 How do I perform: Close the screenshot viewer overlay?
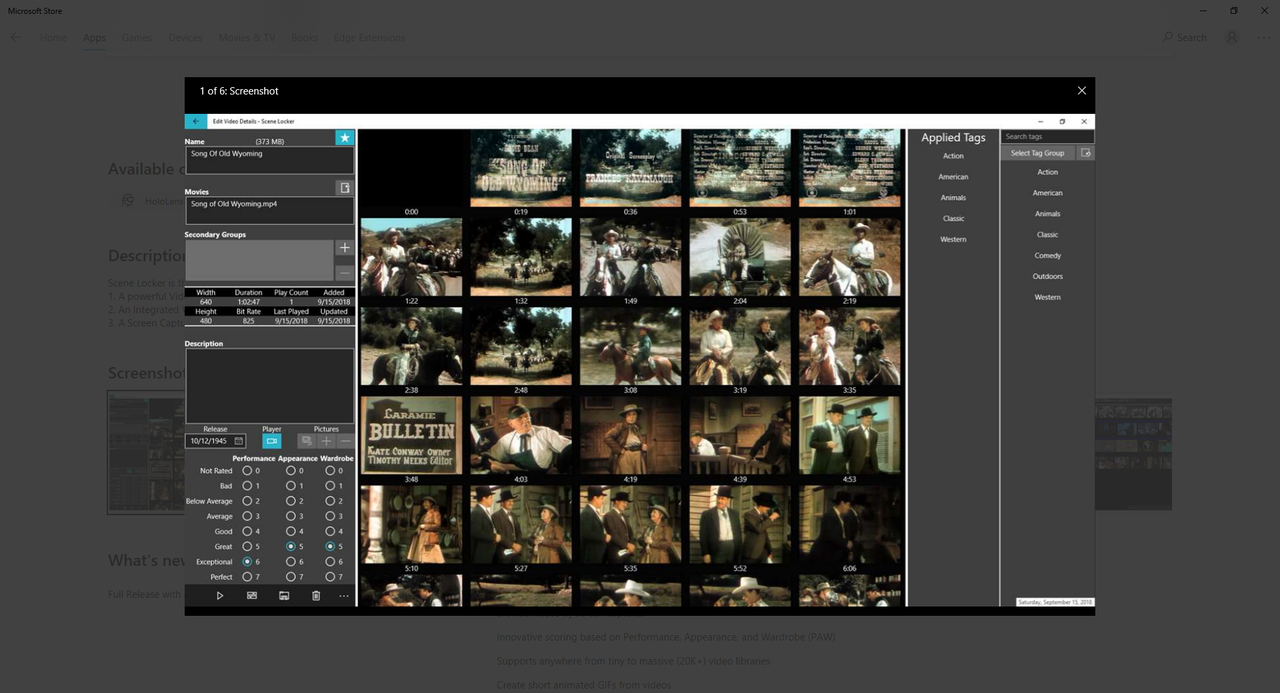(x=1081, y=91)
